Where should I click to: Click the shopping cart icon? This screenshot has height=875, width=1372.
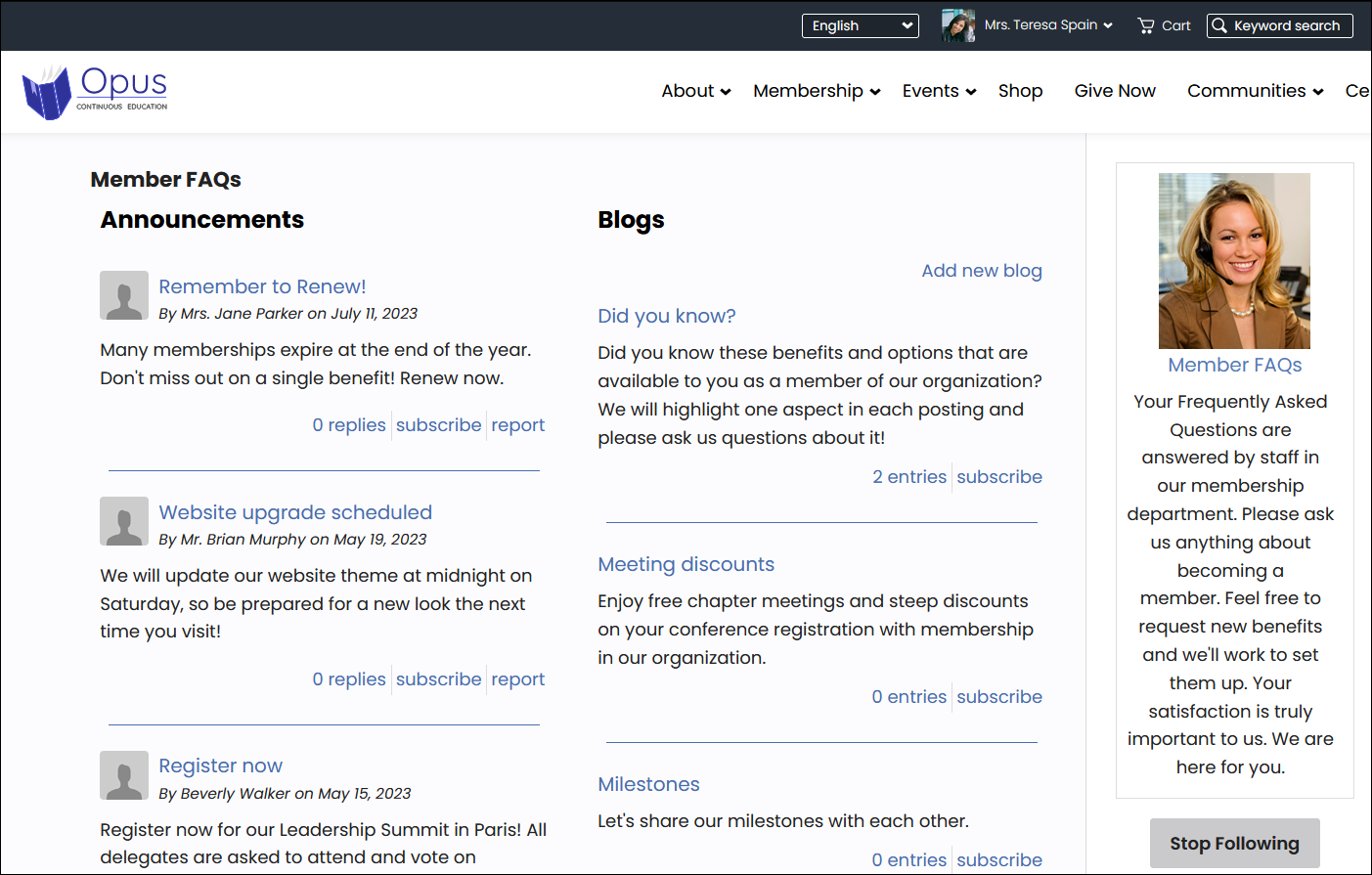coord(1146,25)
